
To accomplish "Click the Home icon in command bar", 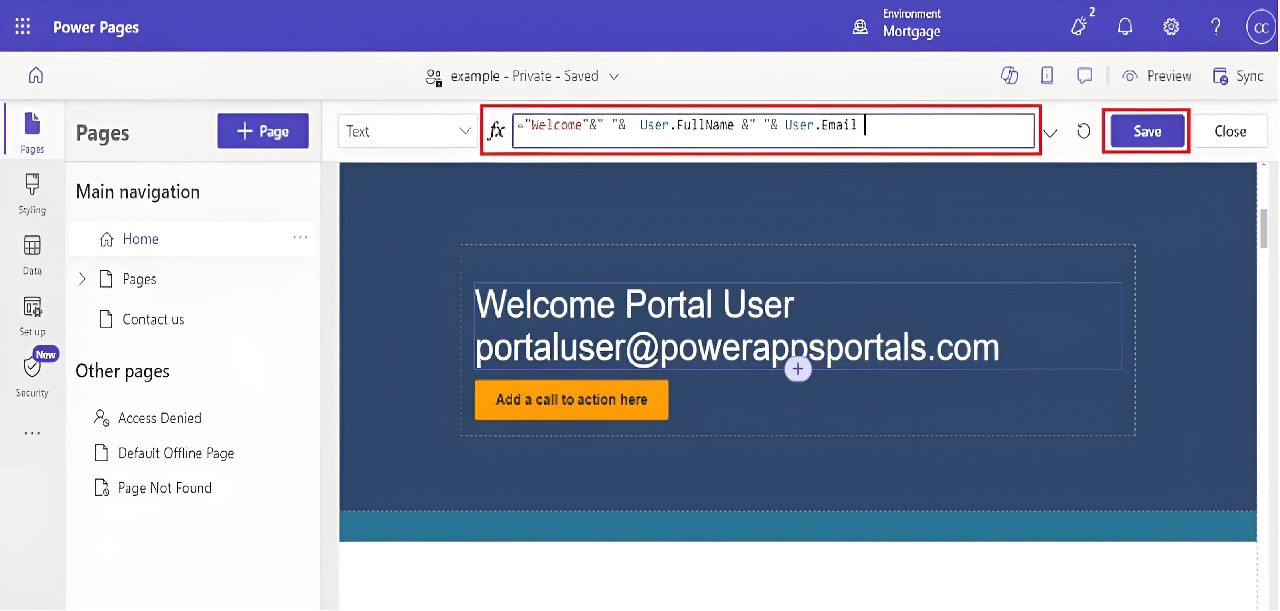I will pos(36,76).
